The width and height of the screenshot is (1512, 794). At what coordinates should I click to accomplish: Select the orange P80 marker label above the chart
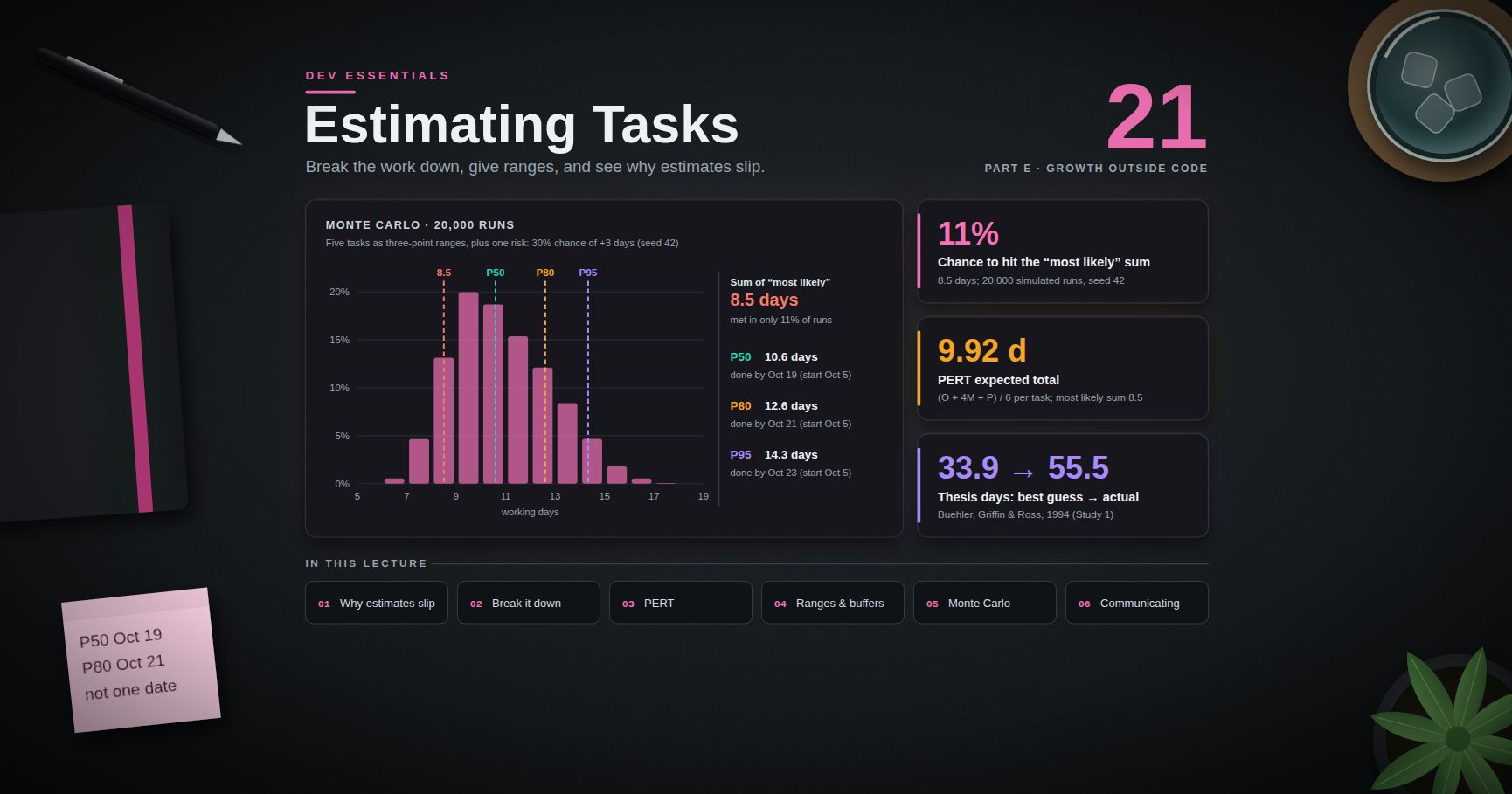tap(545, 273)
